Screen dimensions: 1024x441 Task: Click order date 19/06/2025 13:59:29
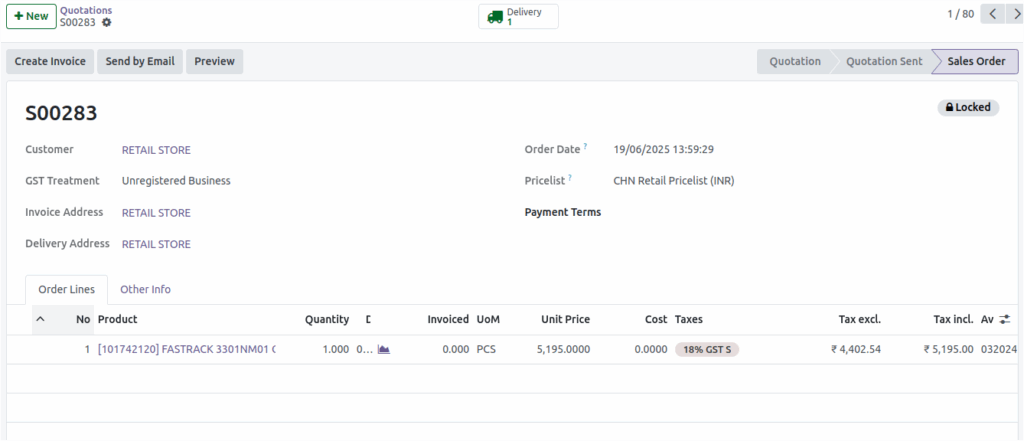664,150
